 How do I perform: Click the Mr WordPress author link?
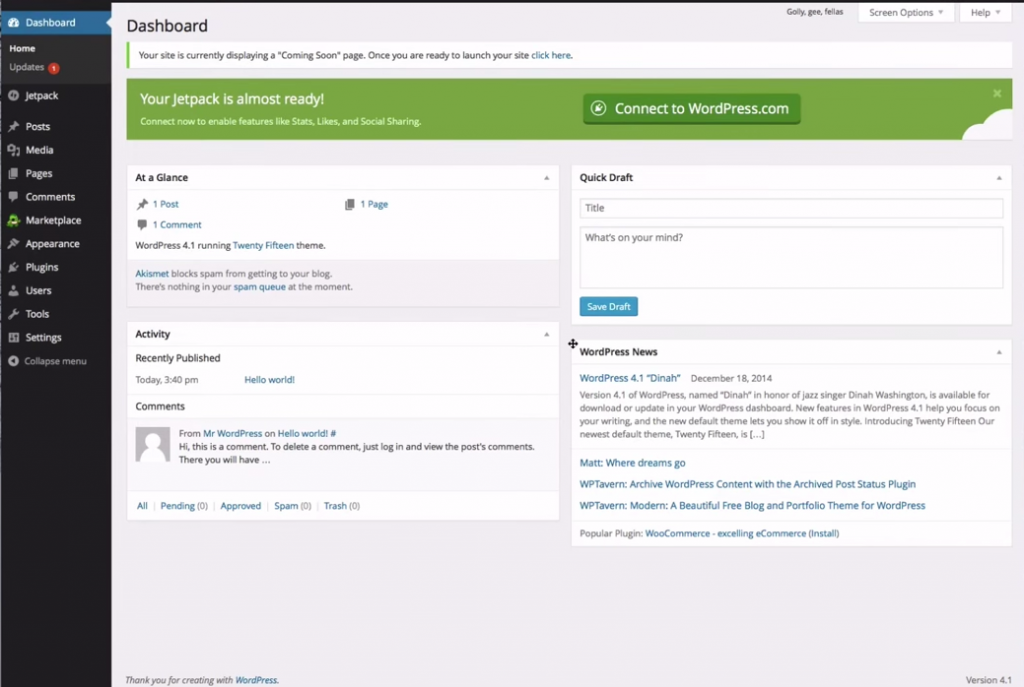click(x=232, y=433)
